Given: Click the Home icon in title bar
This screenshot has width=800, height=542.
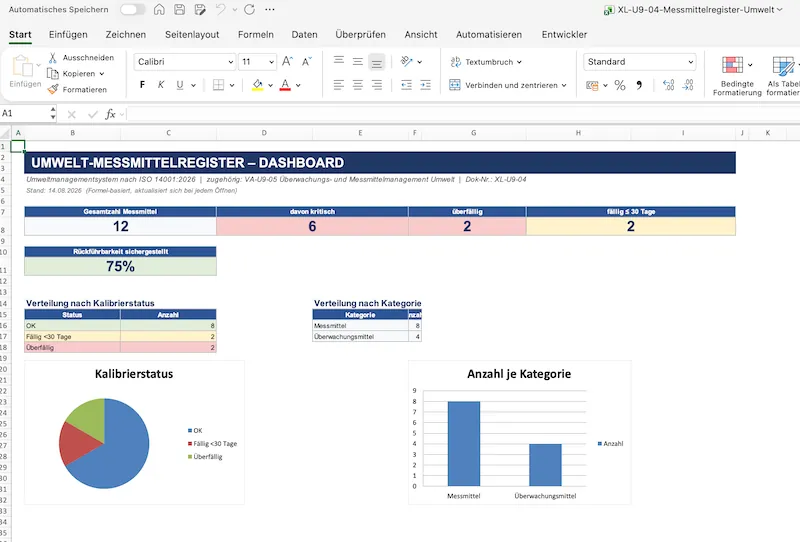Looking at the screenshot, I should [x=159, y=9].
